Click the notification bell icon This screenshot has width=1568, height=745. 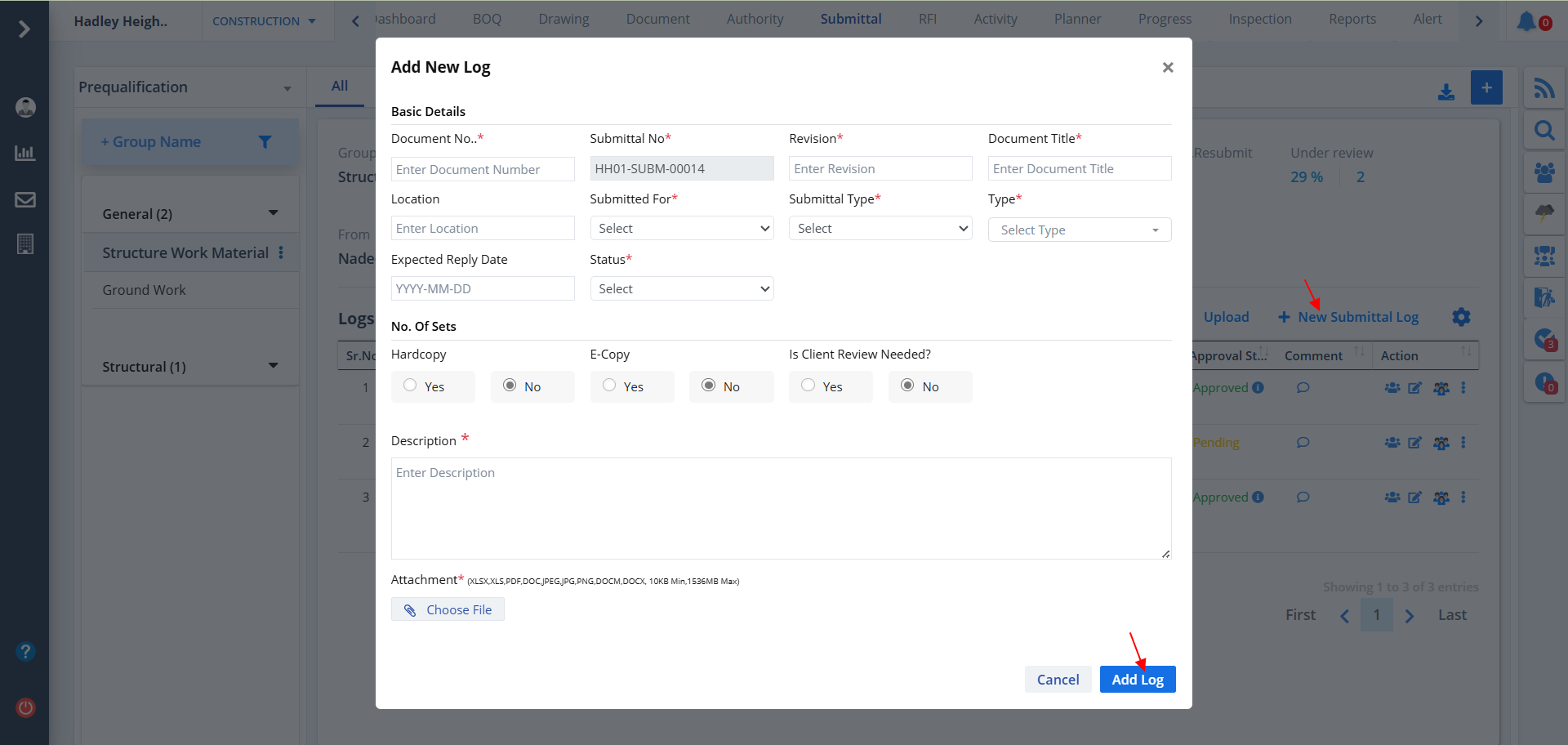tap(1526, 21)
